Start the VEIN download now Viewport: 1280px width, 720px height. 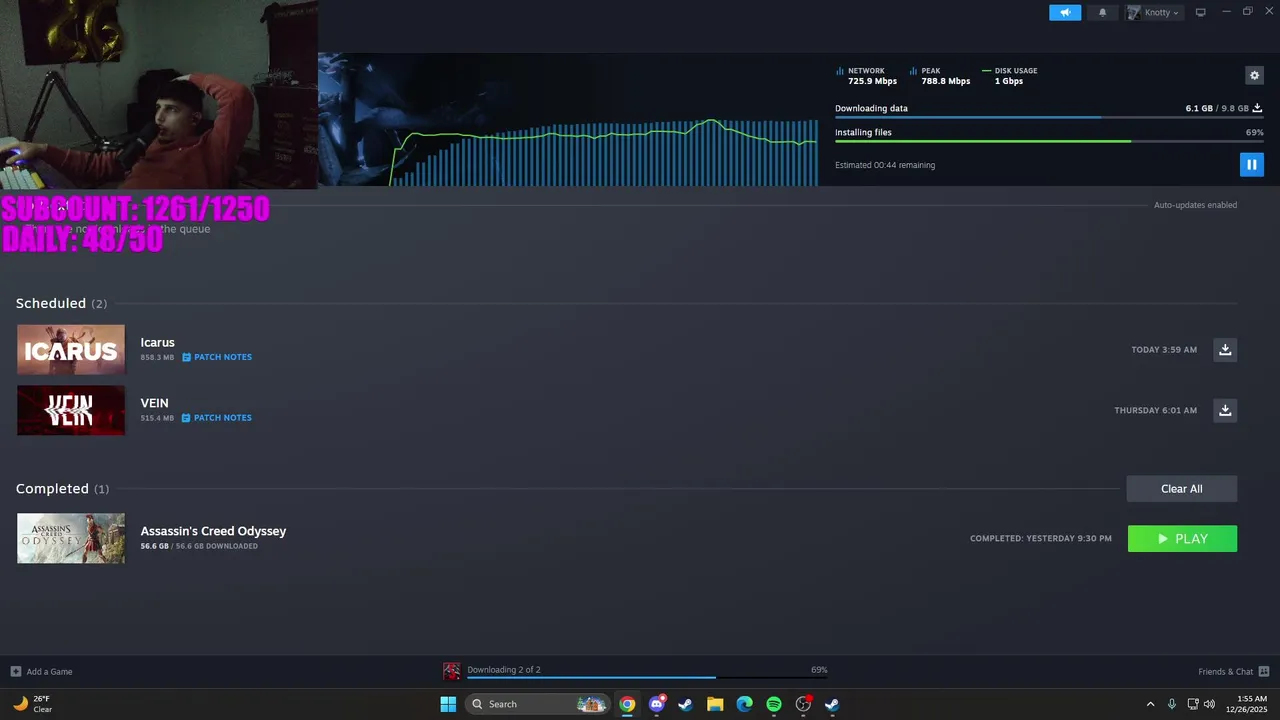1225,410
